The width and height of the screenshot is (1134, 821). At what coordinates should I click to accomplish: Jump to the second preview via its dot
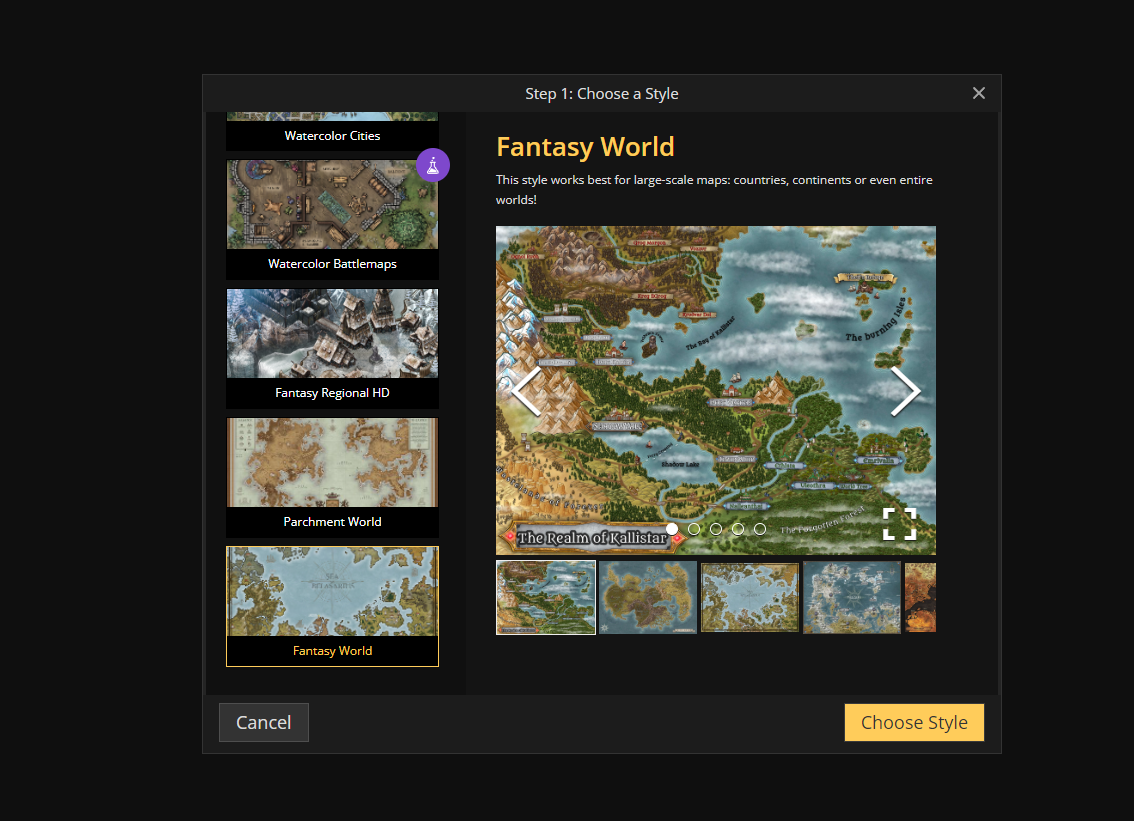pos(694,528)
